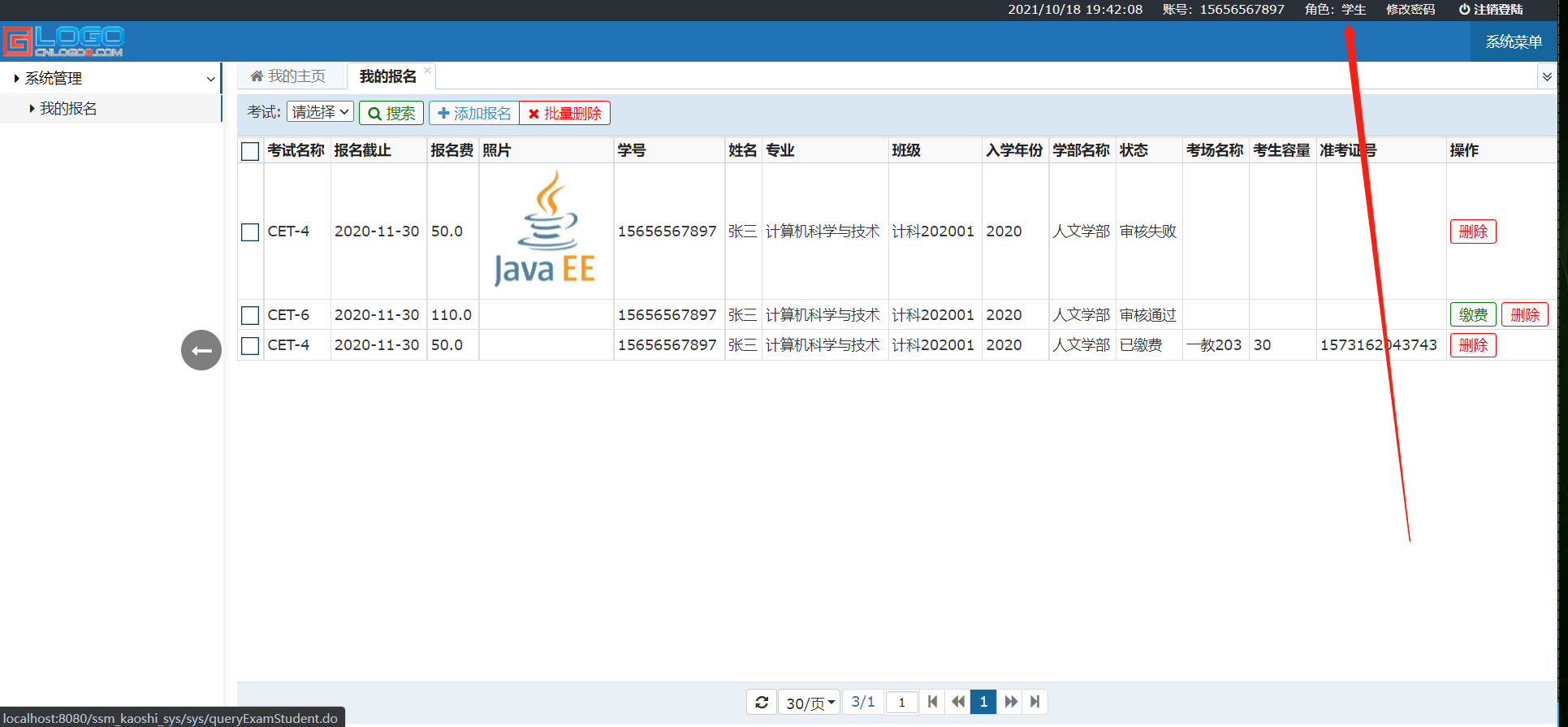The image size is (1568, 727).
Task: Open the 考试 exam selection dropdown
Action: pos(320,112)
